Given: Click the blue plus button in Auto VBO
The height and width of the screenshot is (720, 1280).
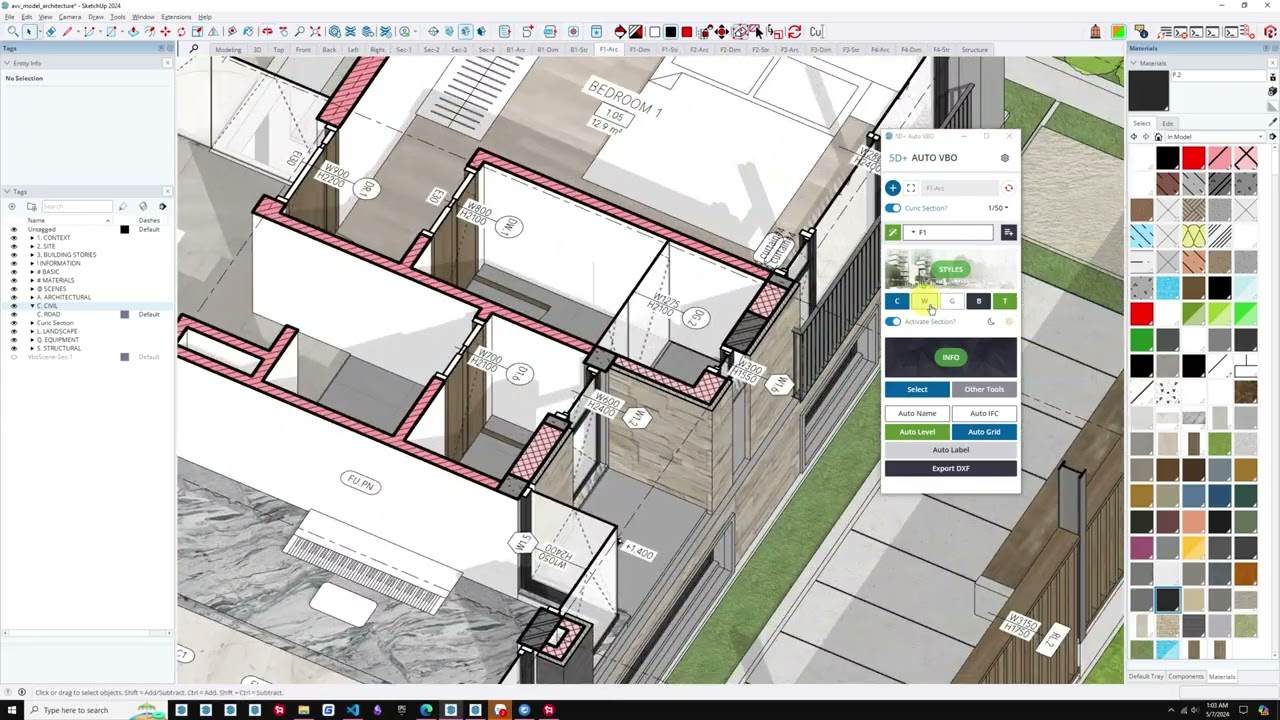Looking at the screenshot, I should [893, 188].
